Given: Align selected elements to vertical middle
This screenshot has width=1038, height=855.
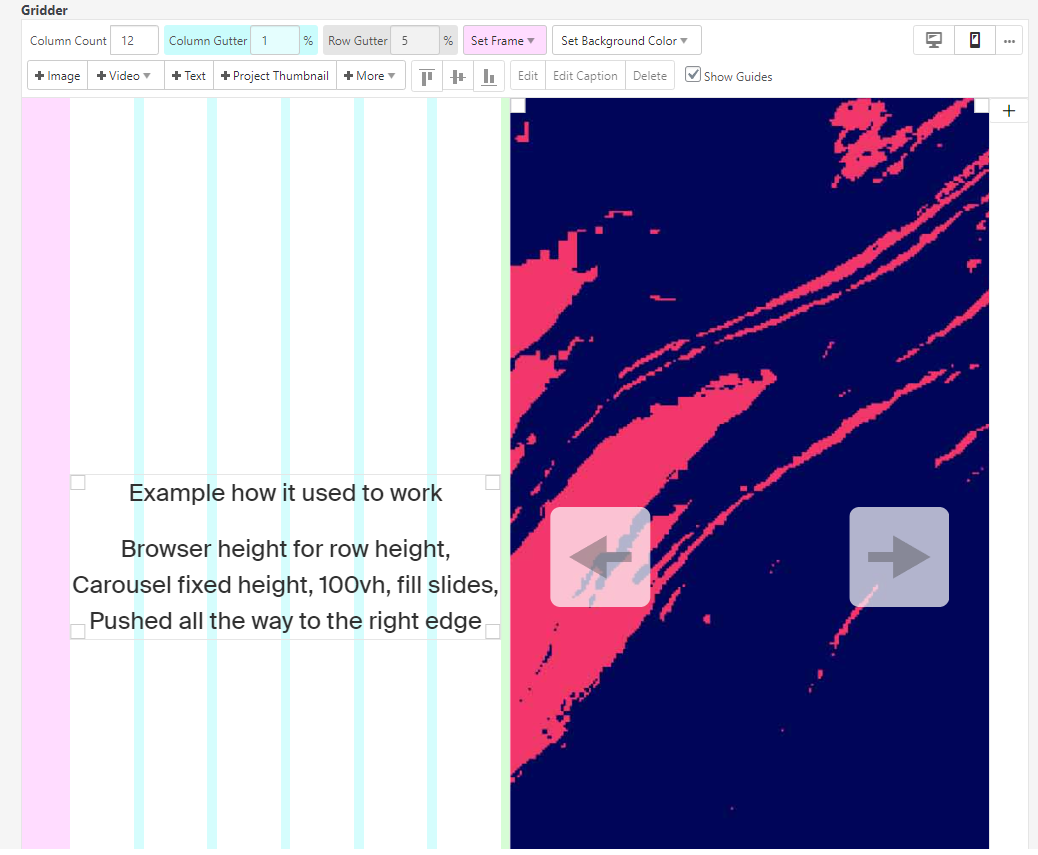Looking at the screenshot, I should click(458, 76).
